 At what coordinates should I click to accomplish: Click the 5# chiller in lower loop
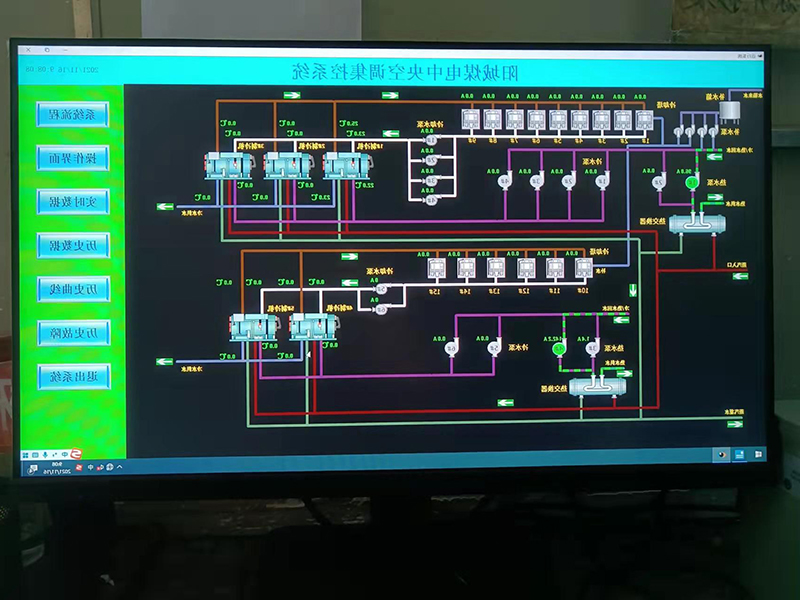pos(251,325)
